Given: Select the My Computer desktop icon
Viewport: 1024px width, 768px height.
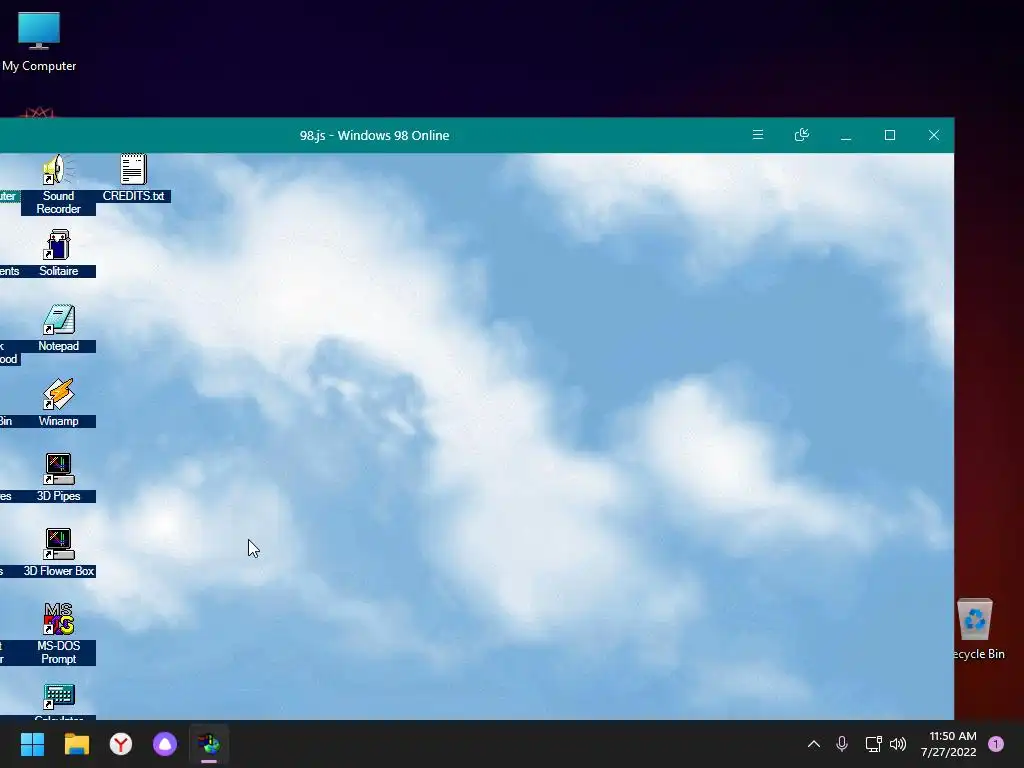Looking at the screenshot, I should 39,42.
